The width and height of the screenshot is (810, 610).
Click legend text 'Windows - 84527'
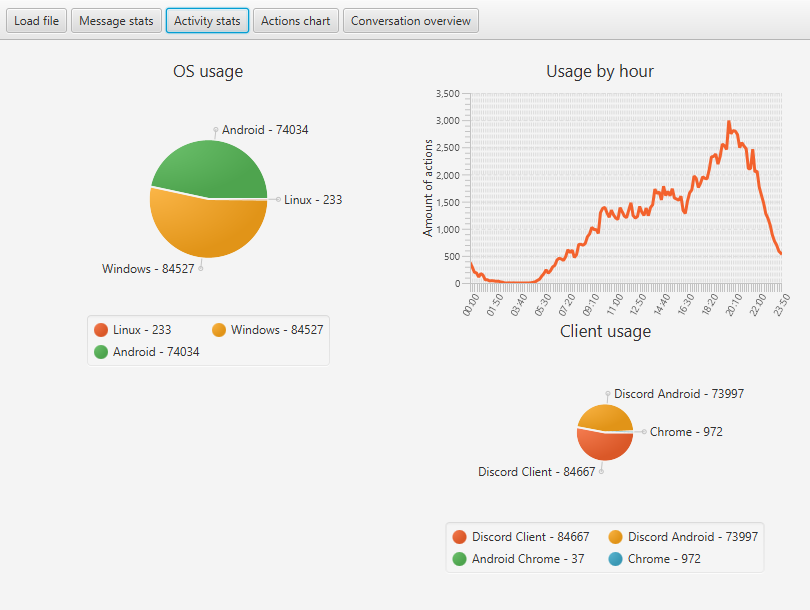[277, 330]
